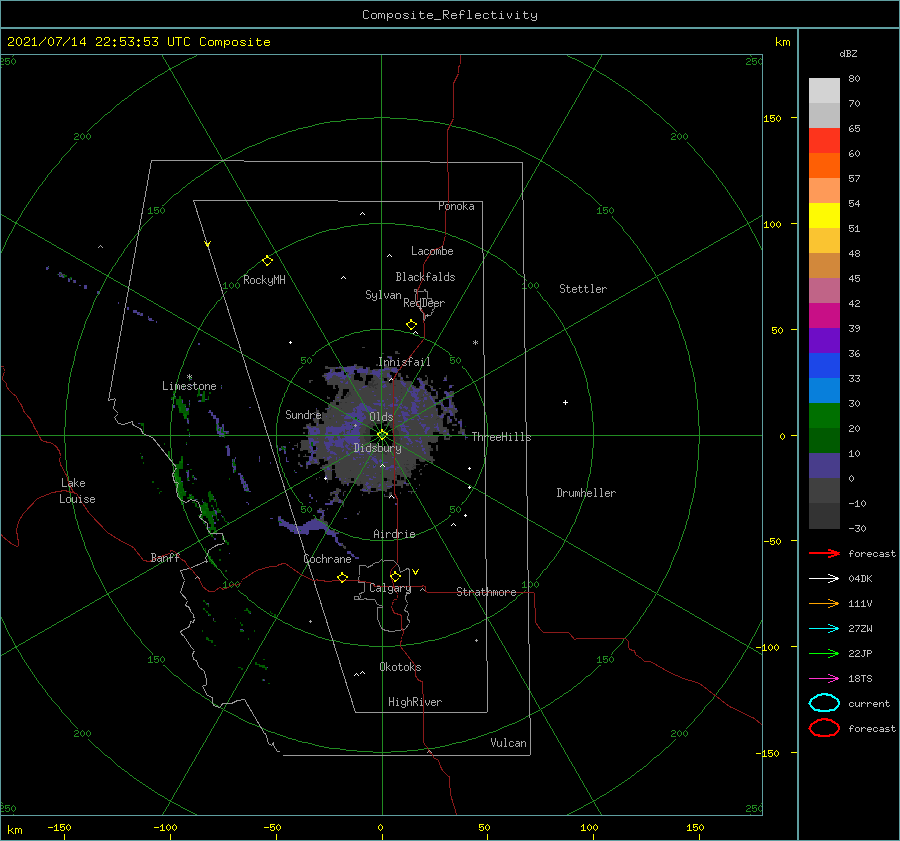Click the cyan 27ZW arrow icon
This screenshot has width=900, height=841.
click(x=824, y=628)
